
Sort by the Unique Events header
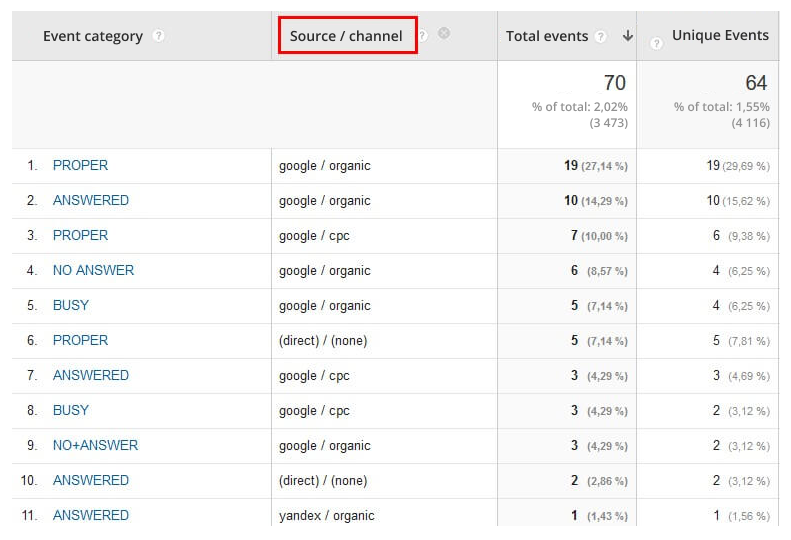tap(720, 35)
